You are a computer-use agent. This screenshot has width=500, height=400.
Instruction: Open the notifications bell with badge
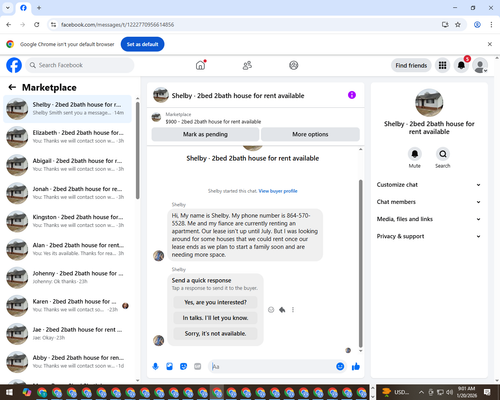(x=461, y=65)
